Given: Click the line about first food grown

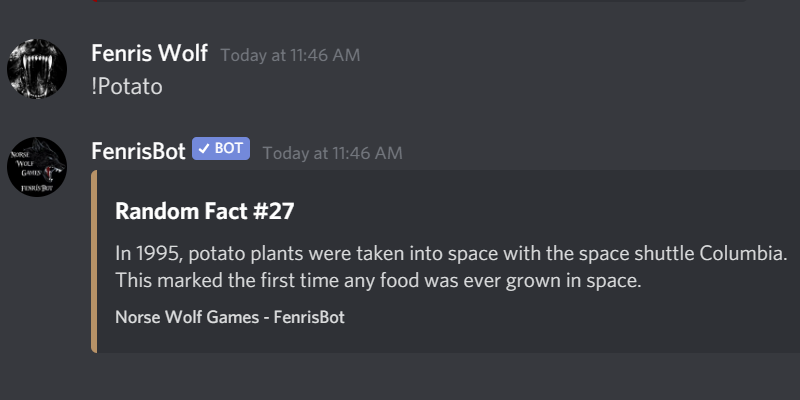Looking at the screenshot, I should (378, 281).
